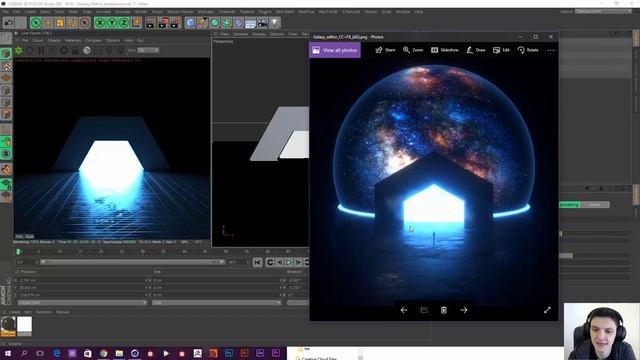Toggle the Z axis lock button

tap(124, 23)
